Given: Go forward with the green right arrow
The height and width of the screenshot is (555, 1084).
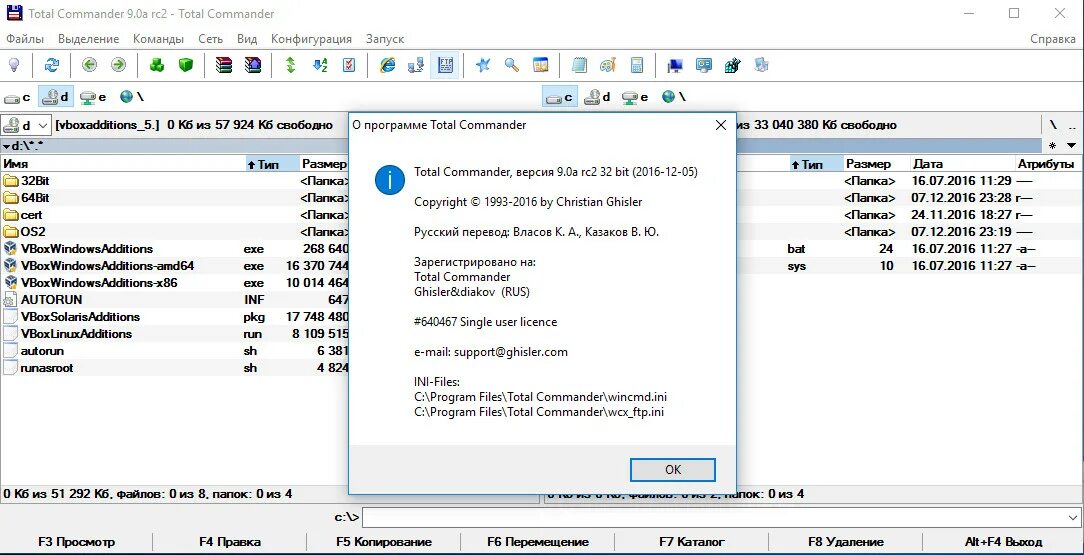Looking at the screenshot, I should [118, 66].
